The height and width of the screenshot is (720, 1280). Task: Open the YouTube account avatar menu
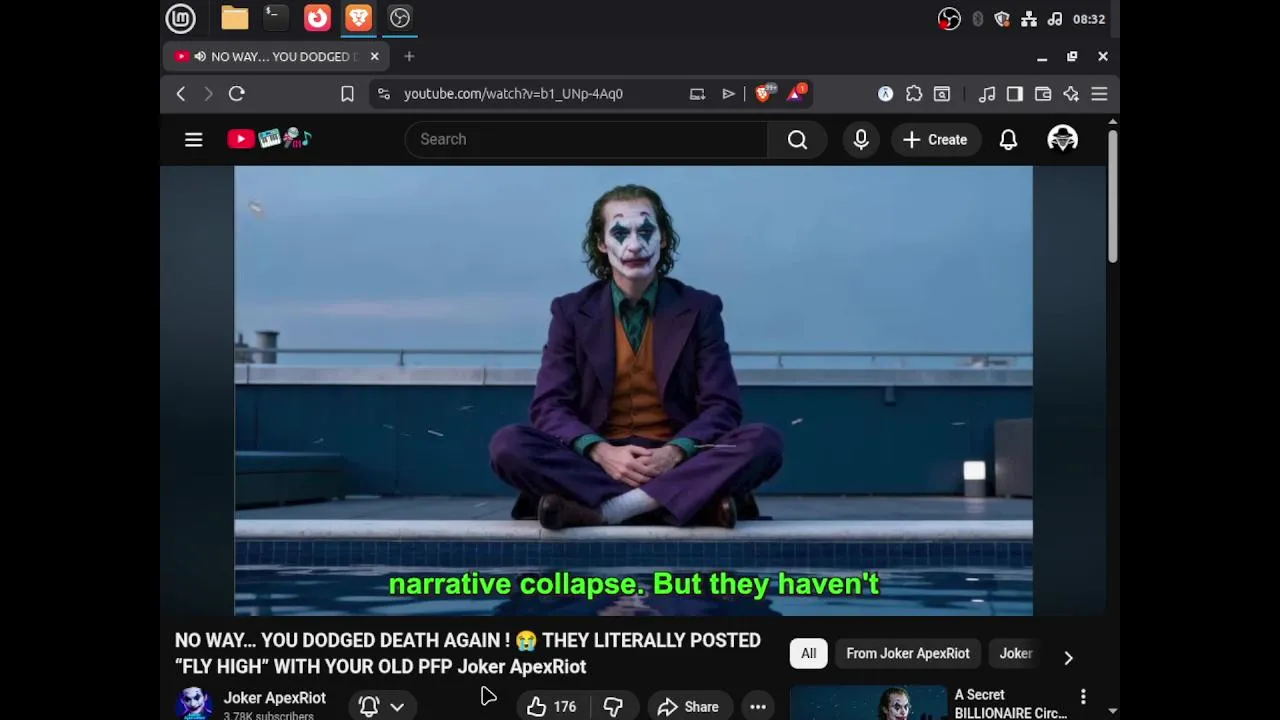1062,139
